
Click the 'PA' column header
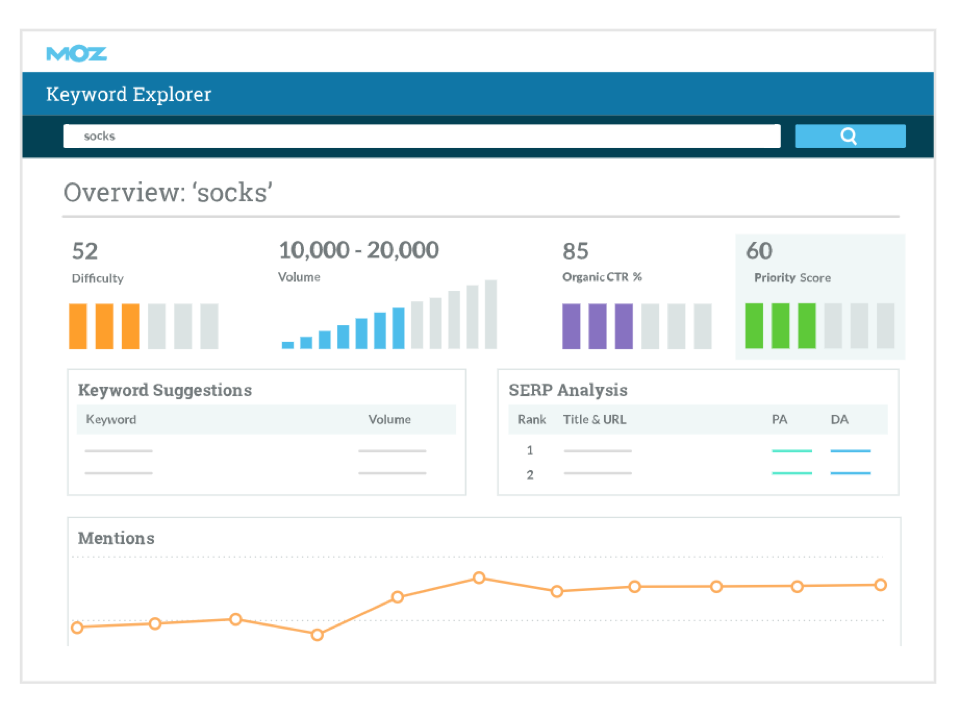point(780,419)
